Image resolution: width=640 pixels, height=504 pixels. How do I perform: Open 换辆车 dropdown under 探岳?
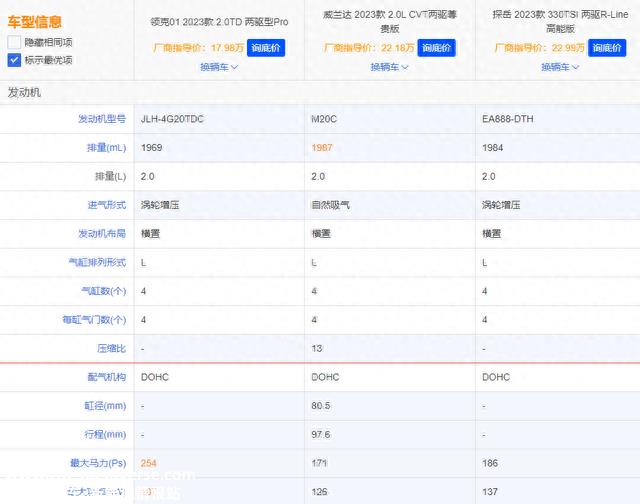point(560,67)
